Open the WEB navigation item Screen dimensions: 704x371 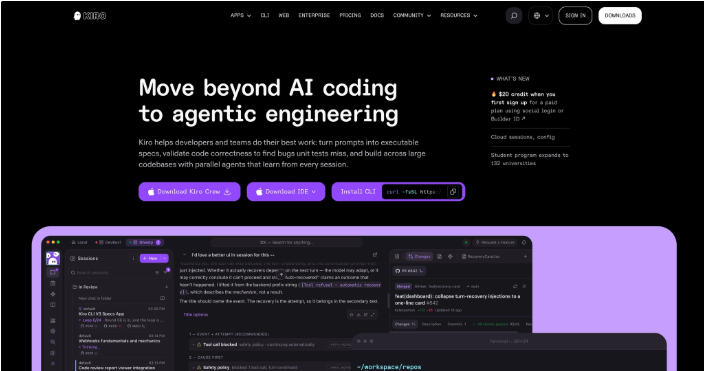[x=284, y=15]
